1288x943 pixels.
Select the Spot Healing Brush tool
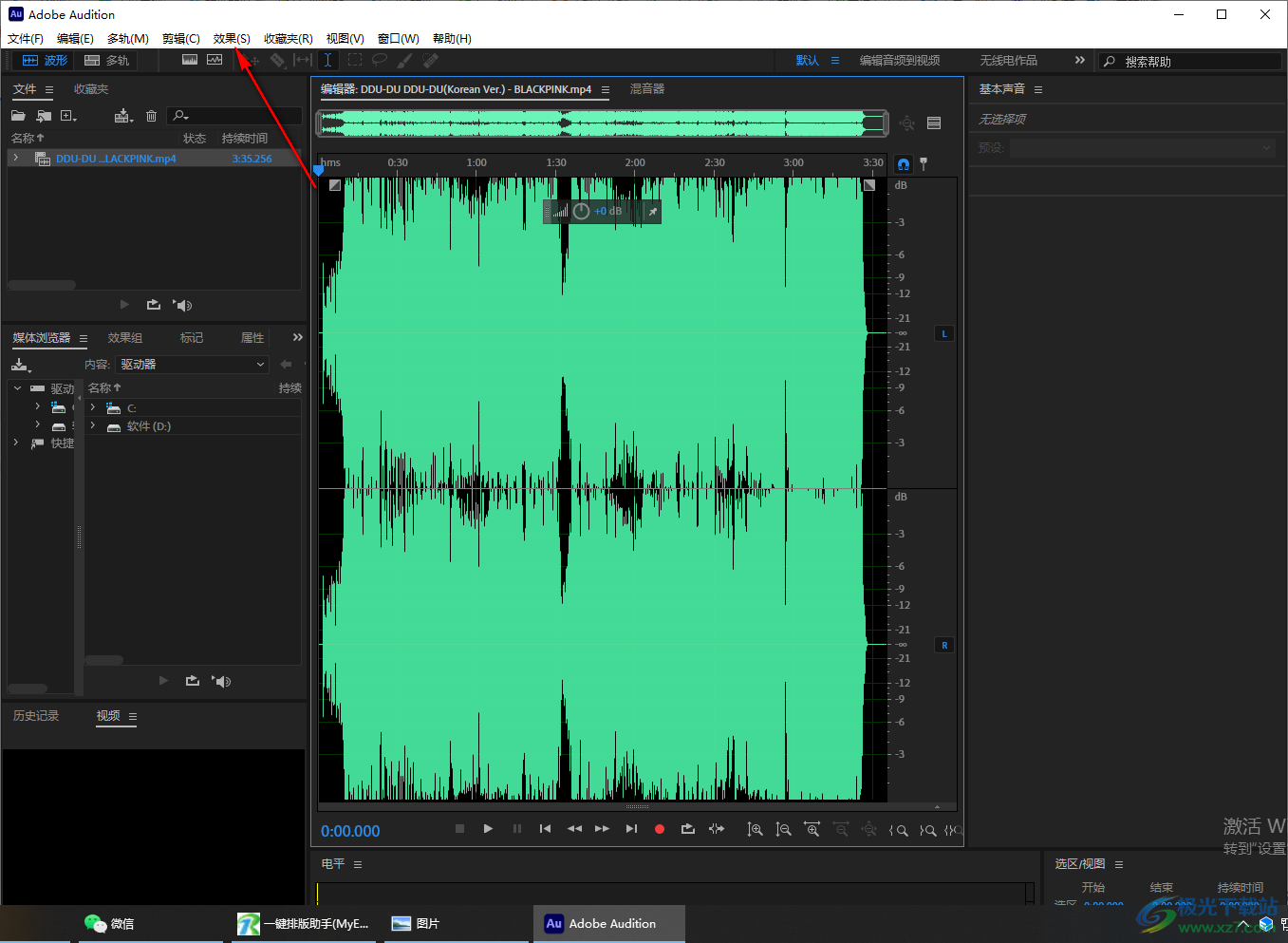pyautogui.click(x=431, y=60)
